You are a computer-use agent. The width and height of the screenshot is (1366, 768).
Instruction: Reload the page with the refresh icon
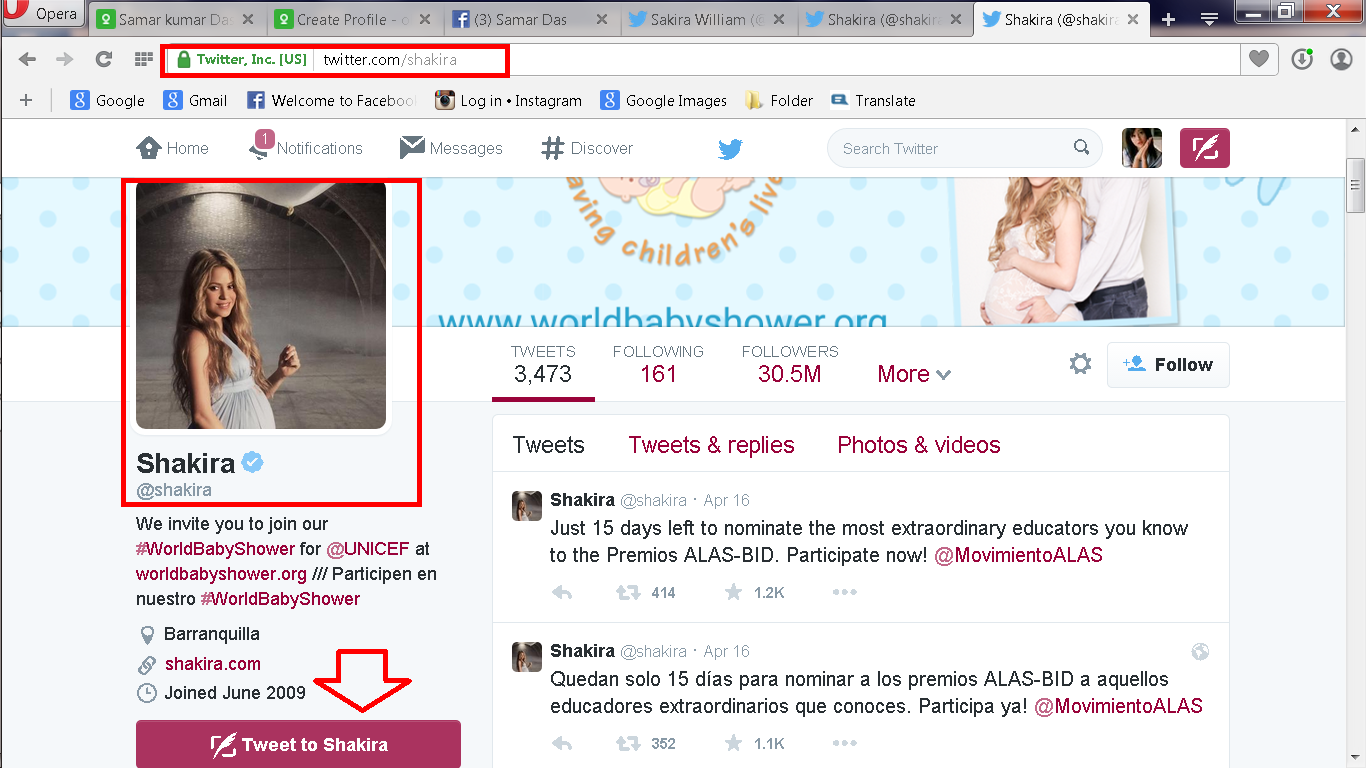(103, 60)
